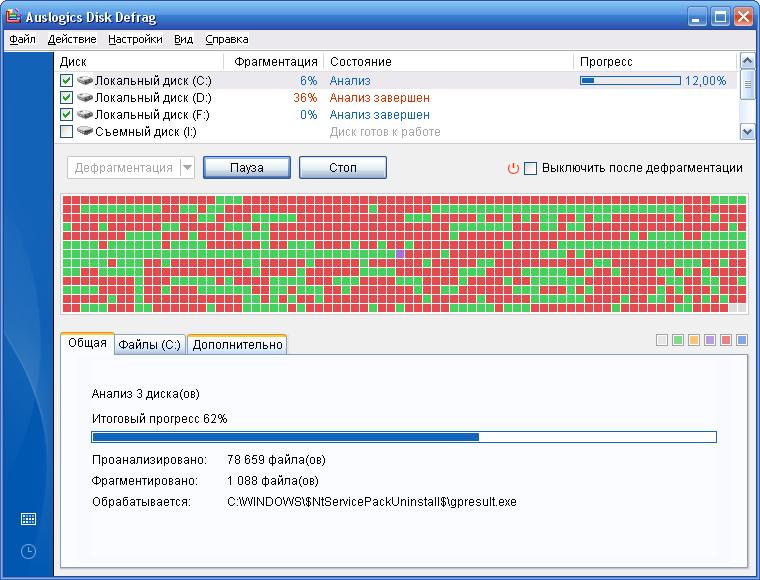Open the scheduler clock sidebar icon
Viewport: 760px width, 580px height.
[x=29, y=551]
